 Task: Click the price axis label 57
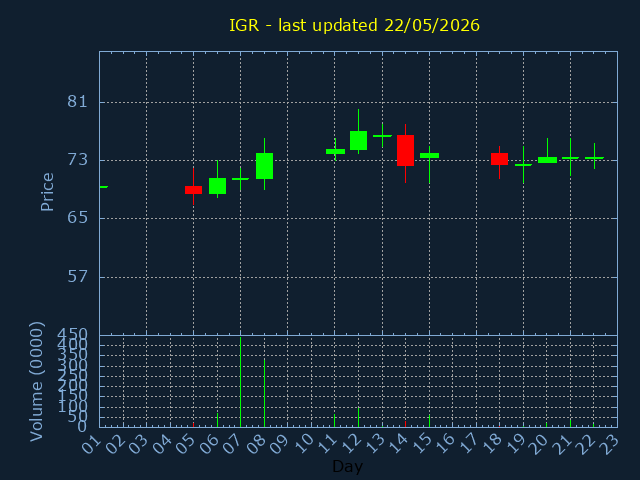(x=78, y=276)
